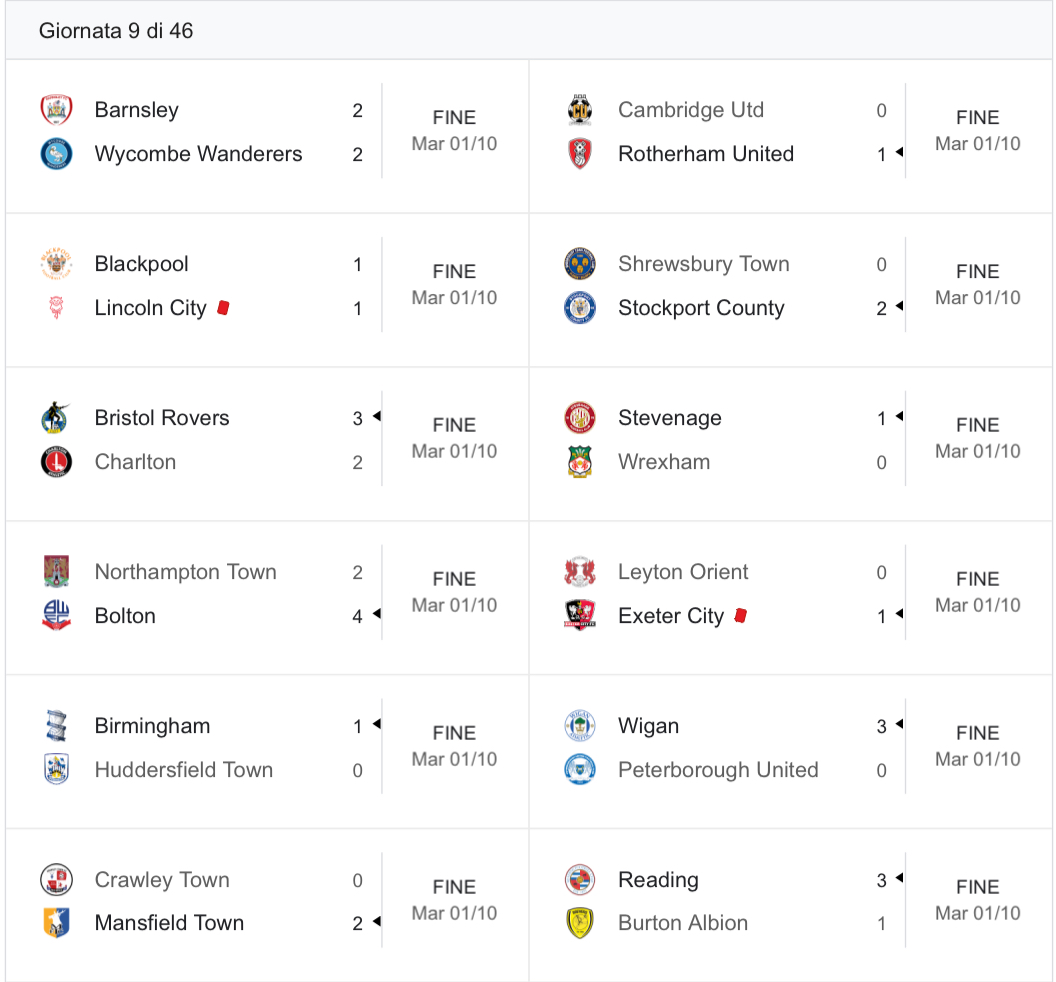Click the Bolton club crest icon
The width and height of the screenshot is (1056, 982).
point(57,616)
